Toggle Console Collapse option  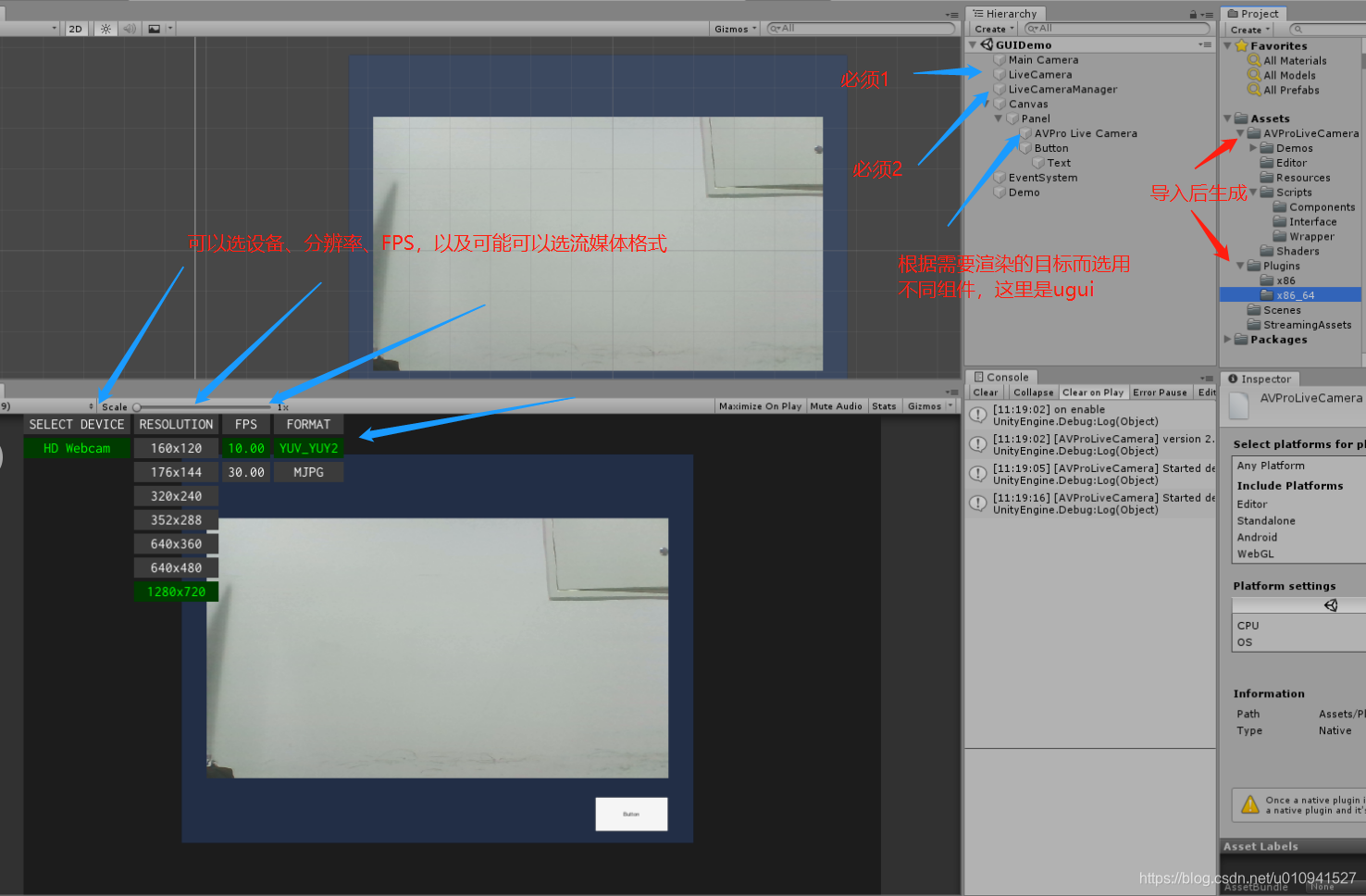1033,392
